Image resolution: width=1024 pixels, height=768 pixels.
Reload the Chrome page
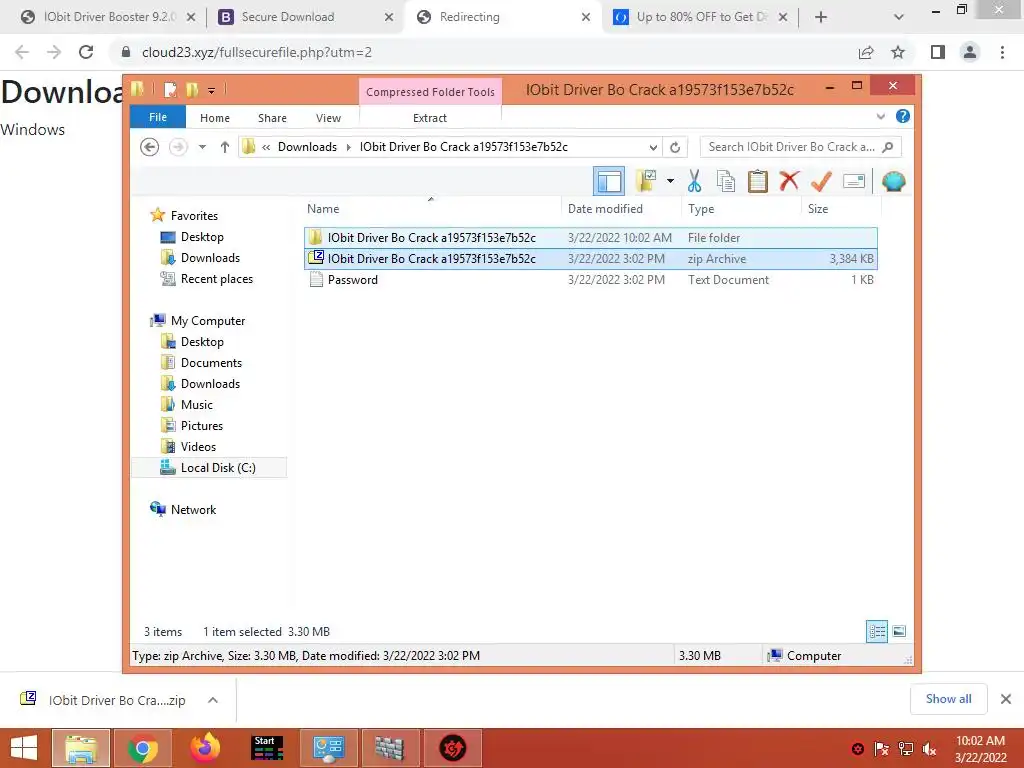tap(86, 52)
